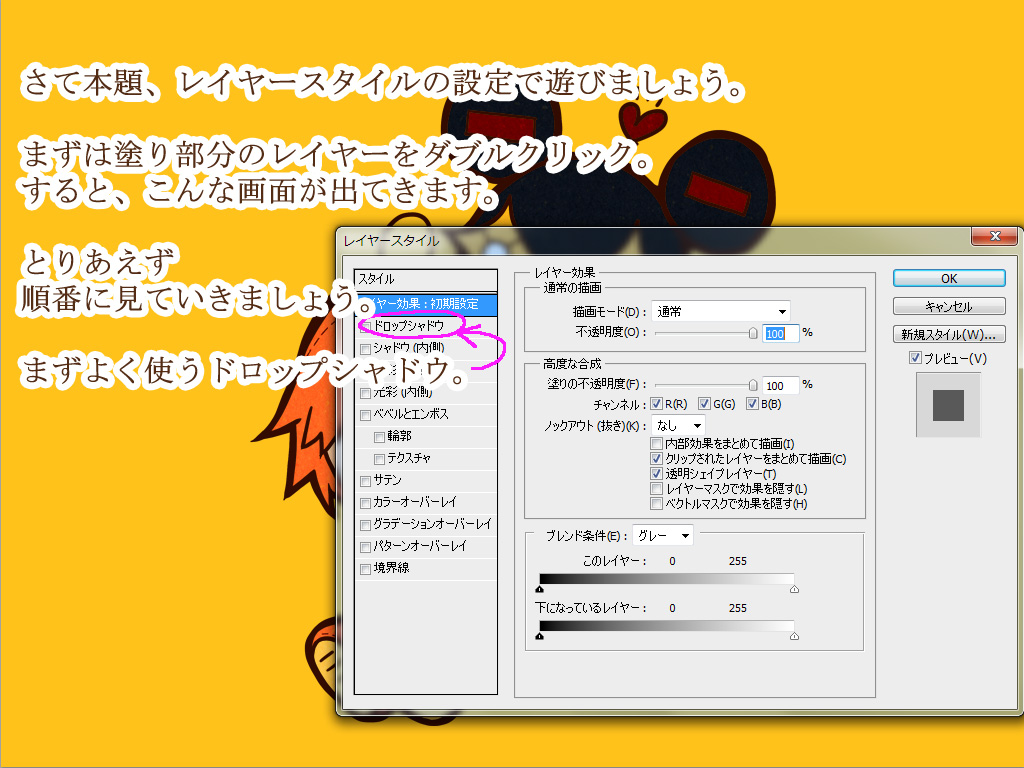The image size is (1024, 768).
Task: Enable the ドロップシャドウ effect checkbox
Action: coord(366,326)
